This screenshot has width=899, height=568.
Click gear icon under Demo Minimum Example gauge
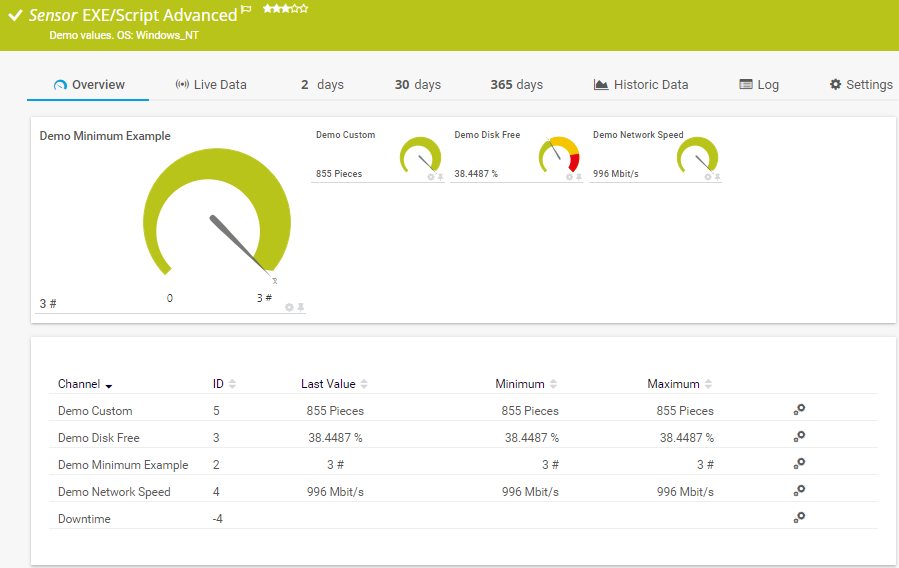(x=289, y=307)
